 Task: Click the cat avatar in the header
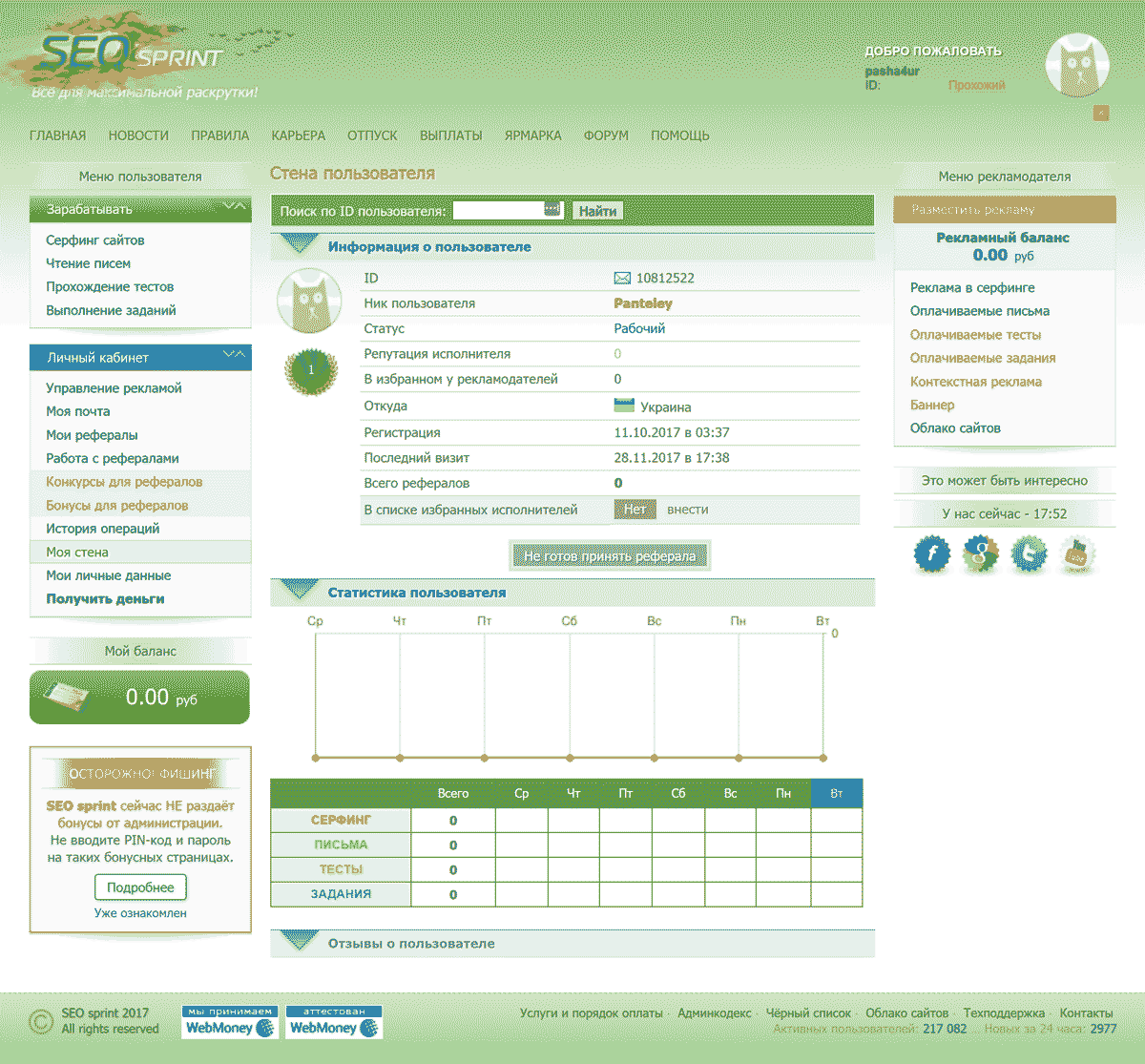point(1078,65)
